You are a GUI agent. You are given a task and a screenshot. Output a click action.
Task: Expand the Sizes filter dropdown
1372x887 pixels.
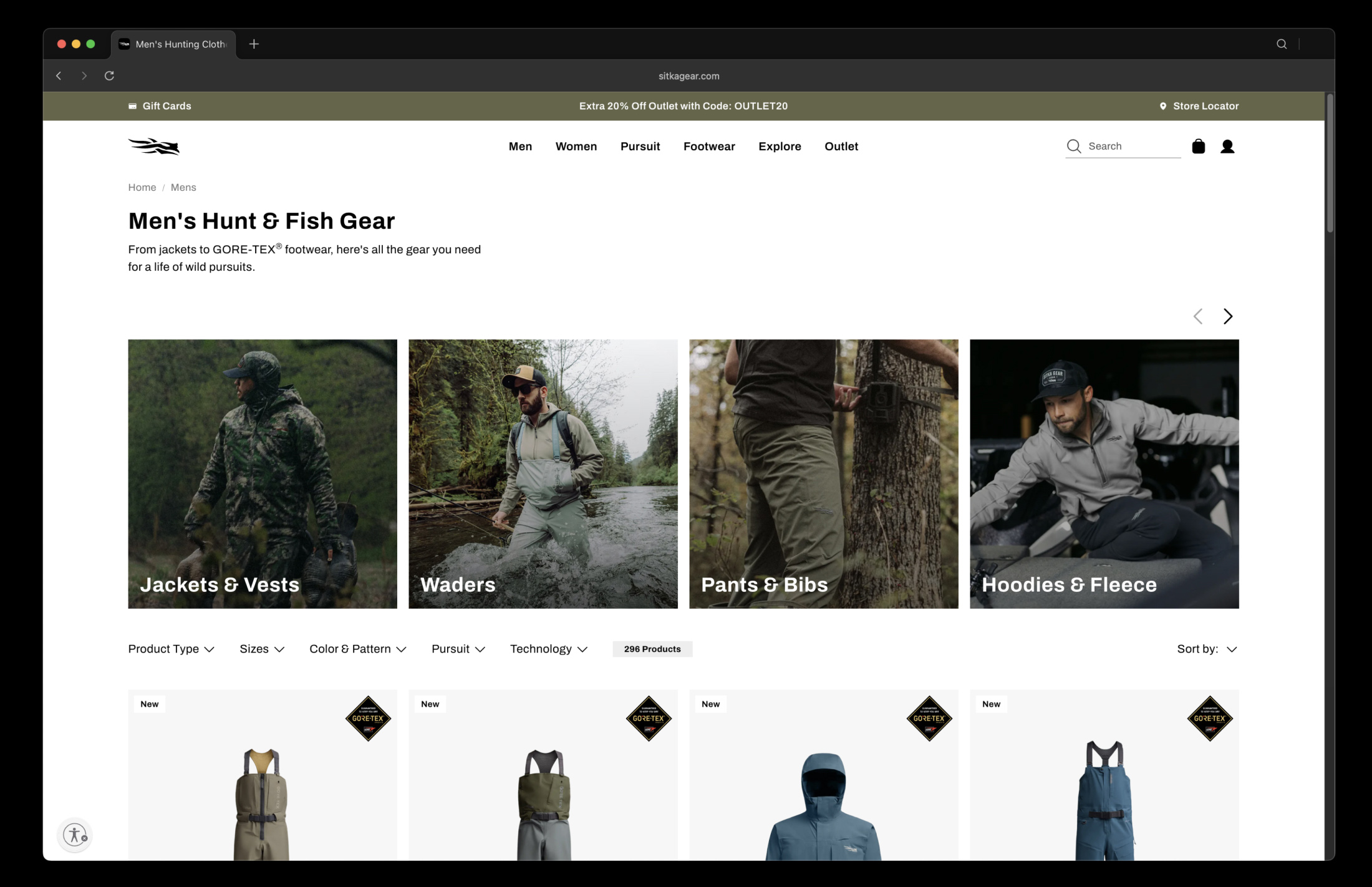(262, 649)
